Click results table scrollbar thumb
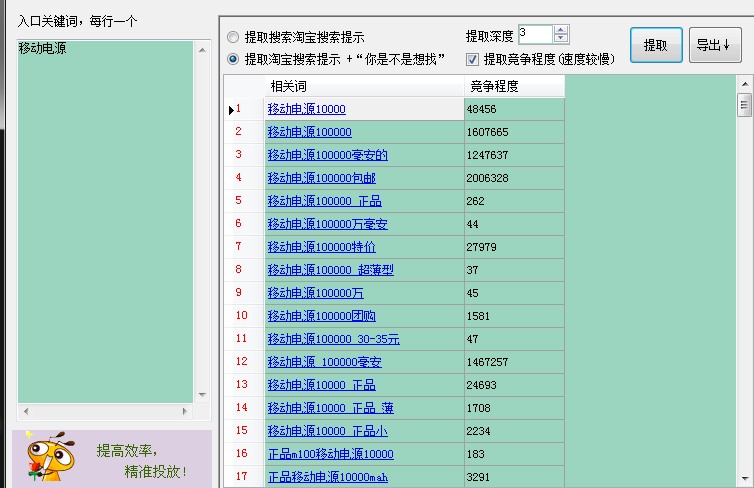 pos(744,105)
